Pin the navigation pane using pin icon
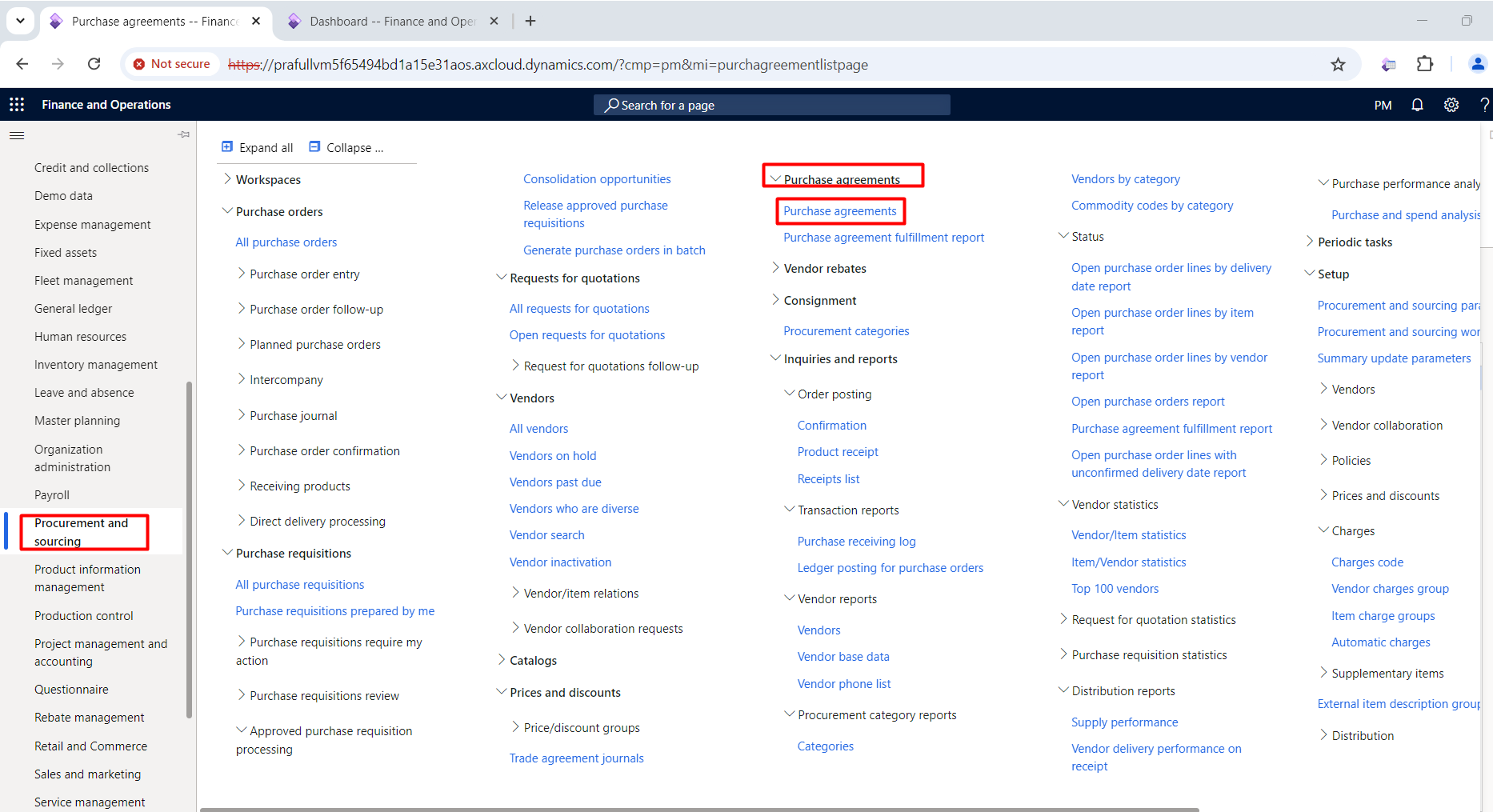 coord(184,134)
